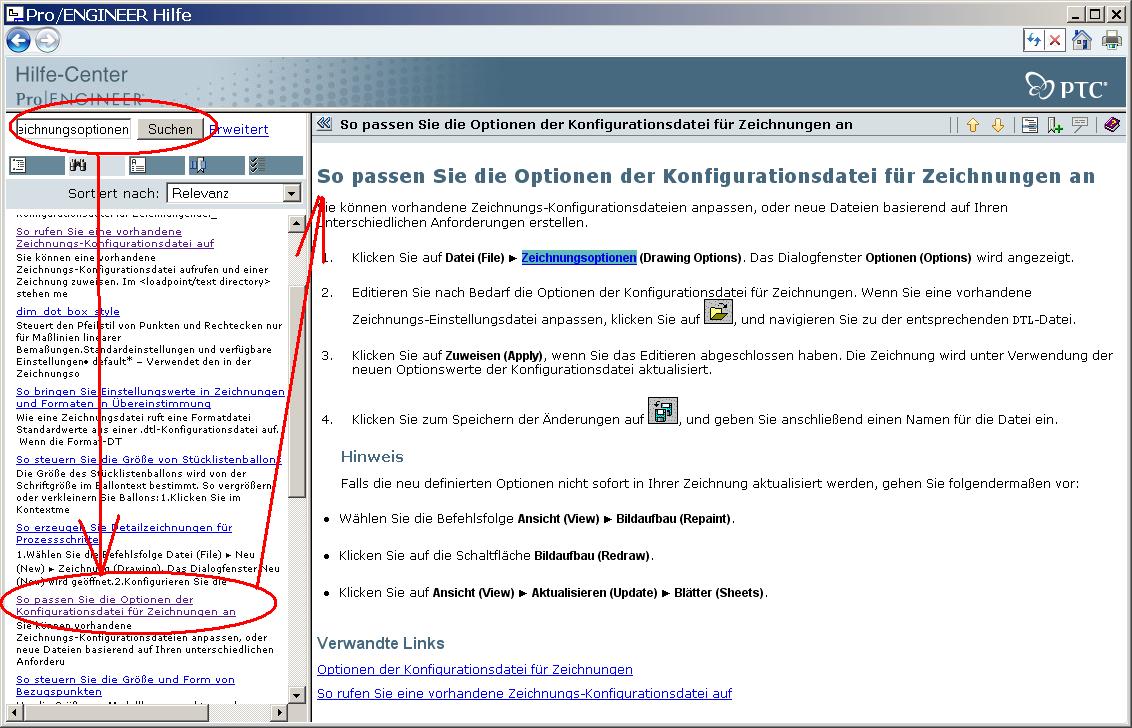Open result 'So rufen Sie eine vorhandene Zeichnungs-Konfigurationsdatei auf'
This screenshot has height=728, width=1132.
115,238
